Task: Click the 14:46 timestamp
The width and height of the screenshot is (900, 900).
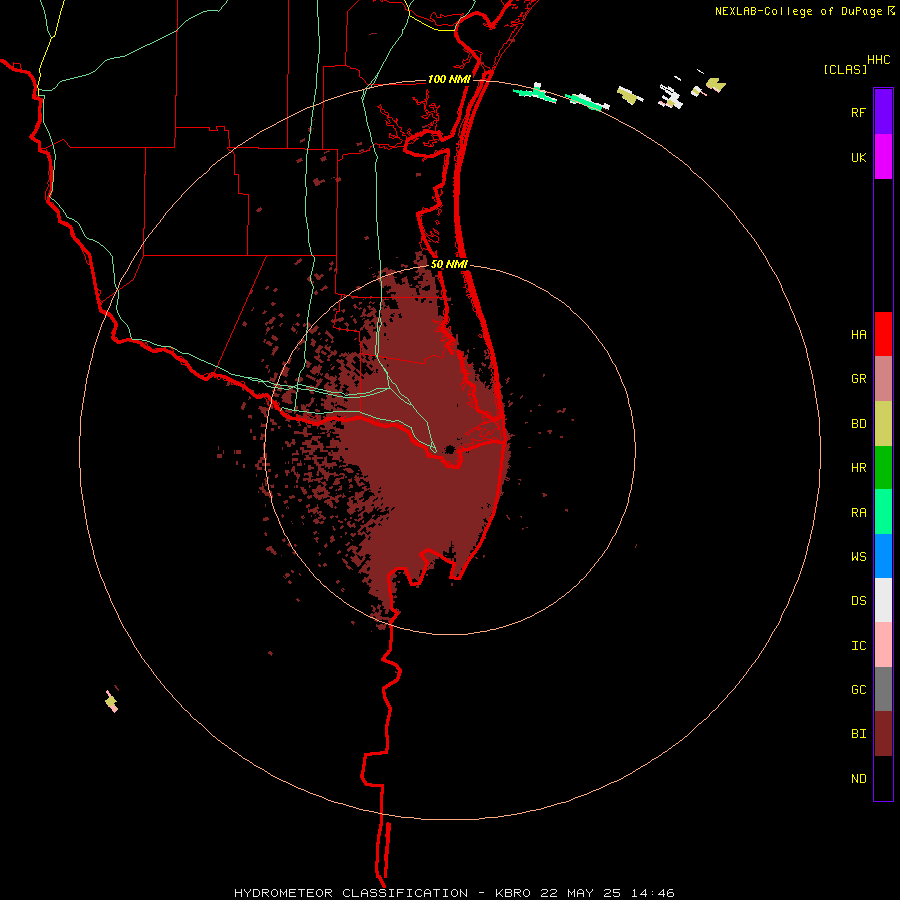Action: [x=651, y=893]
